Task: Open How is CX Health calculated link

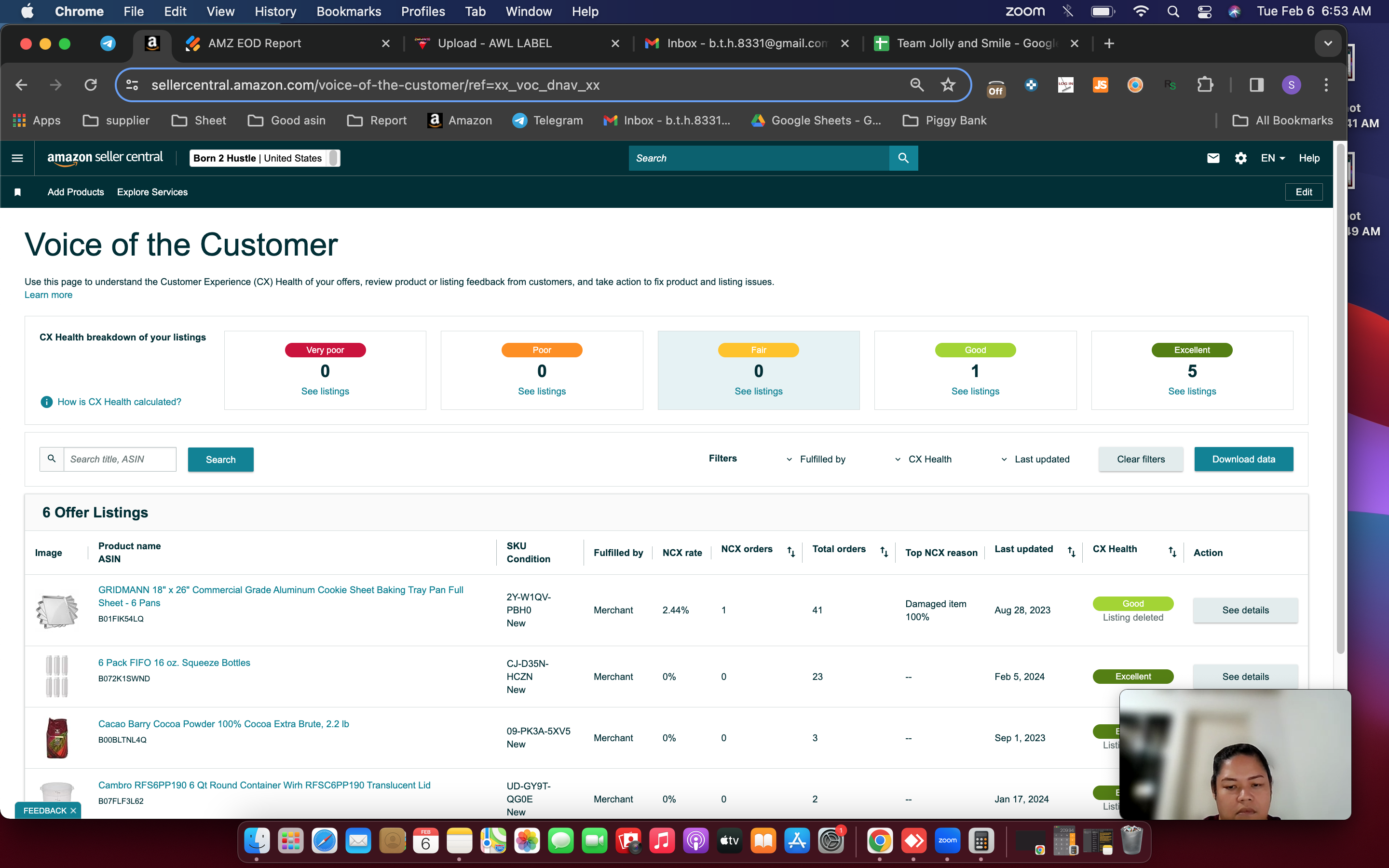Action: point(120,402)
